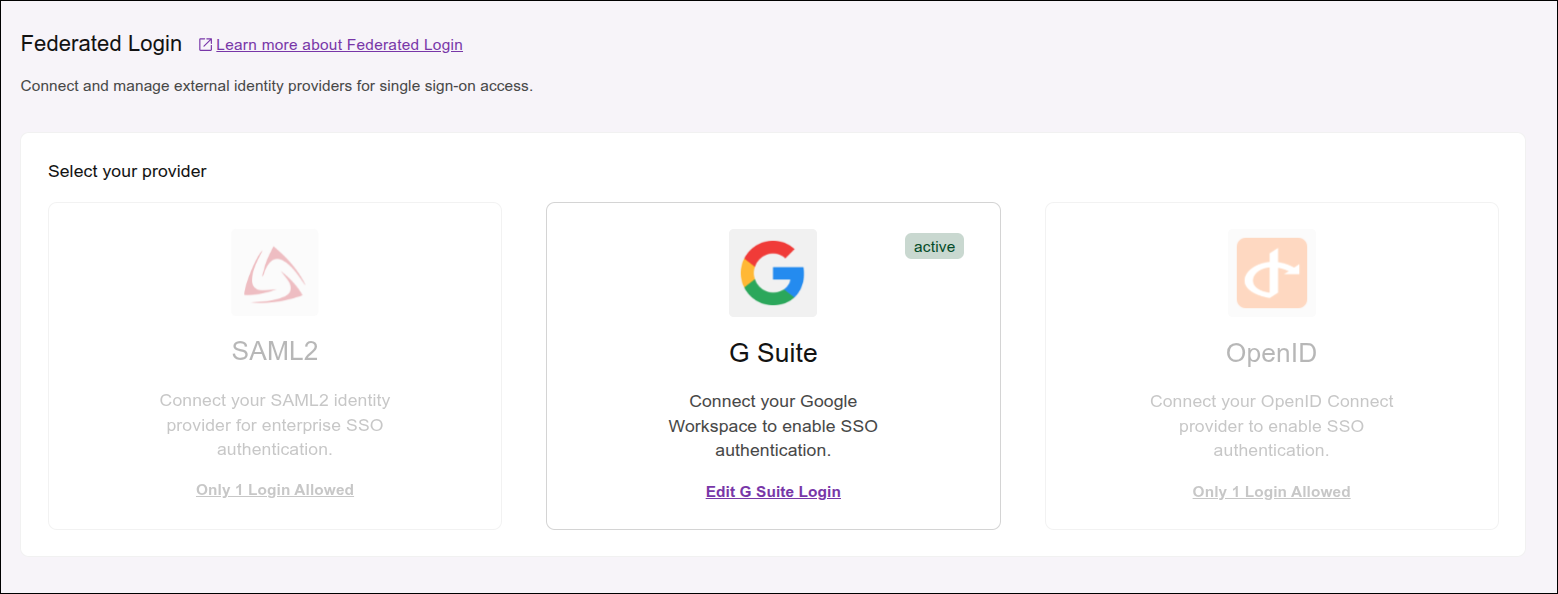Select the pink SAML2 triangle emblem
Viewport: 1558px width, 594px height.
pyautogui.click(x=274, y=272)
